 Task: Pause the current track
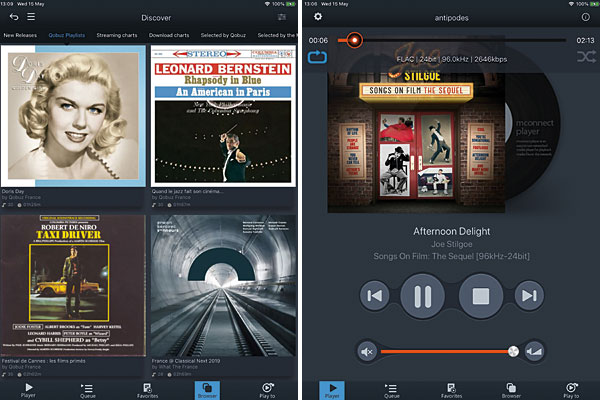(x=423, y=296)
